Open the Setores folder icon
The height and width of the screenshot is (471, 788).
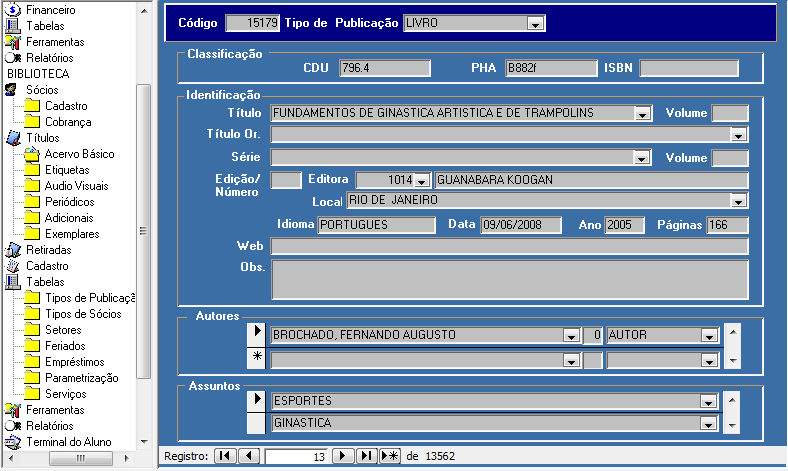tap(32, 330)
